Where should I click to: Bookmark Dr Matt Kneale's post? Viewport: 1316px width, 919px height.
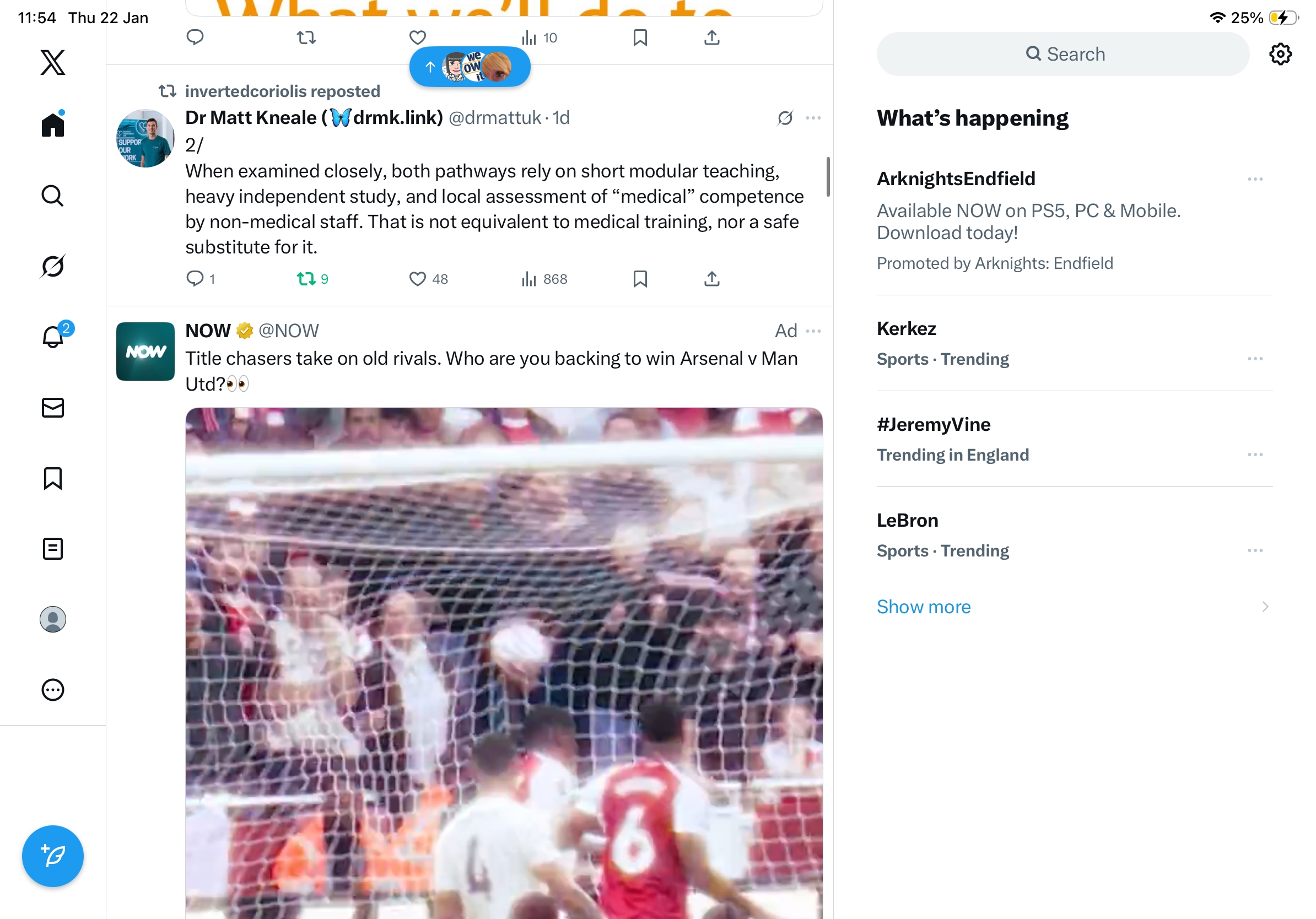tap(640, 278)
